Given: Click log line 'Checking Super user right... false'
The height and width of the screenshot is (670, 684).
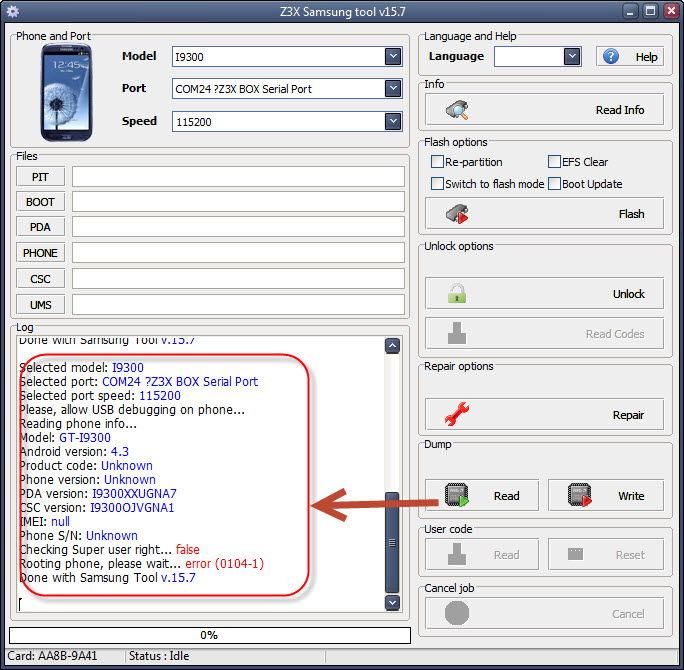Looking at the screenshot, I should [x=109, y=549].
